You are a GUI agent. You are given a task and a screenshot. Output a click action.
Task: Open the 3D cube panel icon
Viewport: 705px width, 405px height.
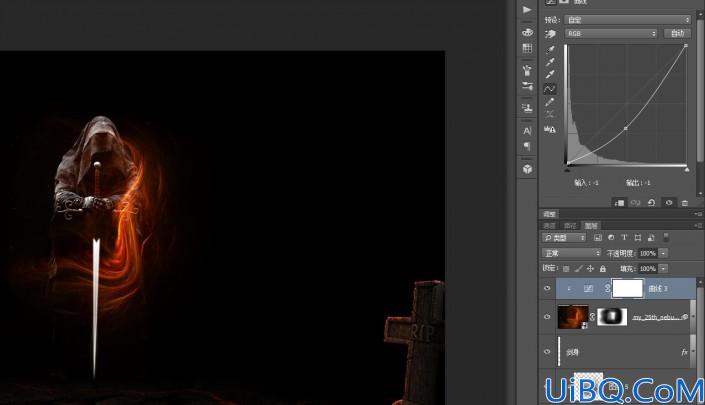point(527,169)
